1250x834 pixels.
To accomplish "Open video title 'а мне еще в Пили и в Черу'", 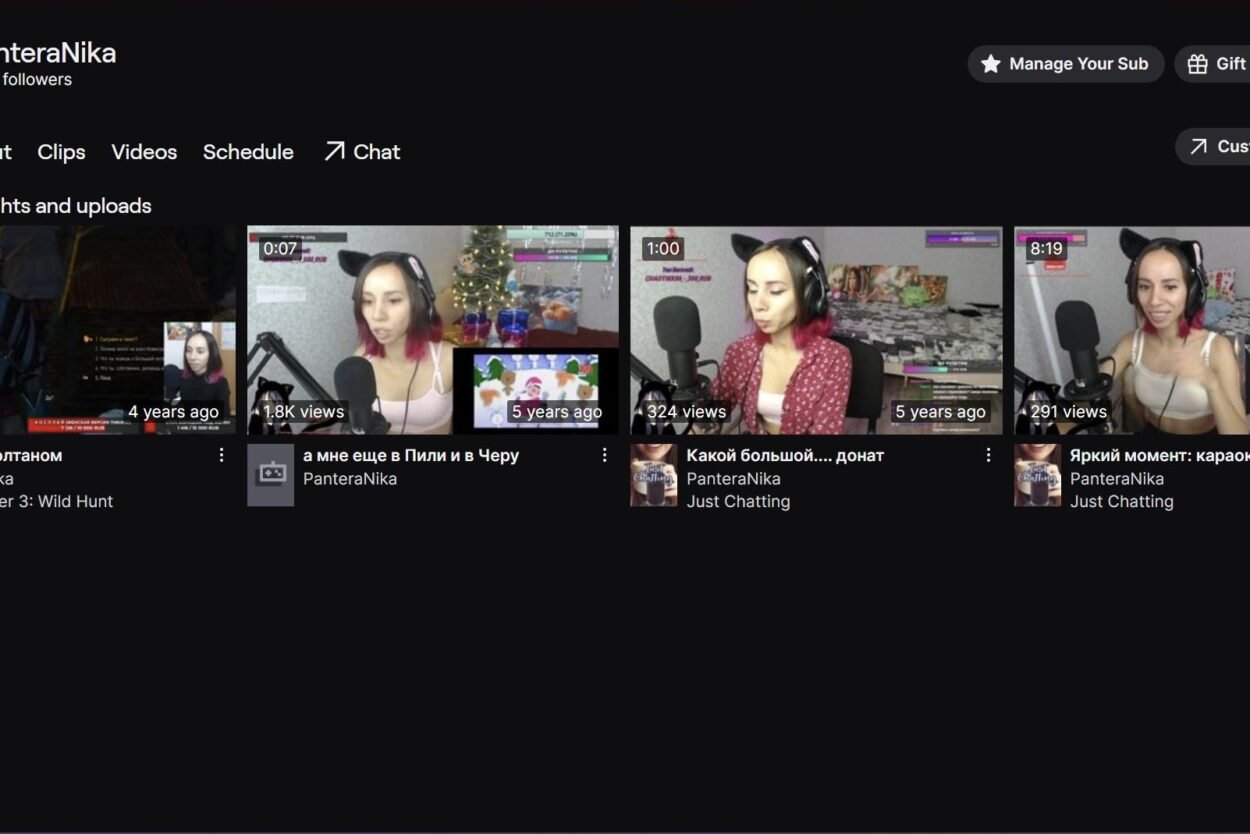I will 411,455.
